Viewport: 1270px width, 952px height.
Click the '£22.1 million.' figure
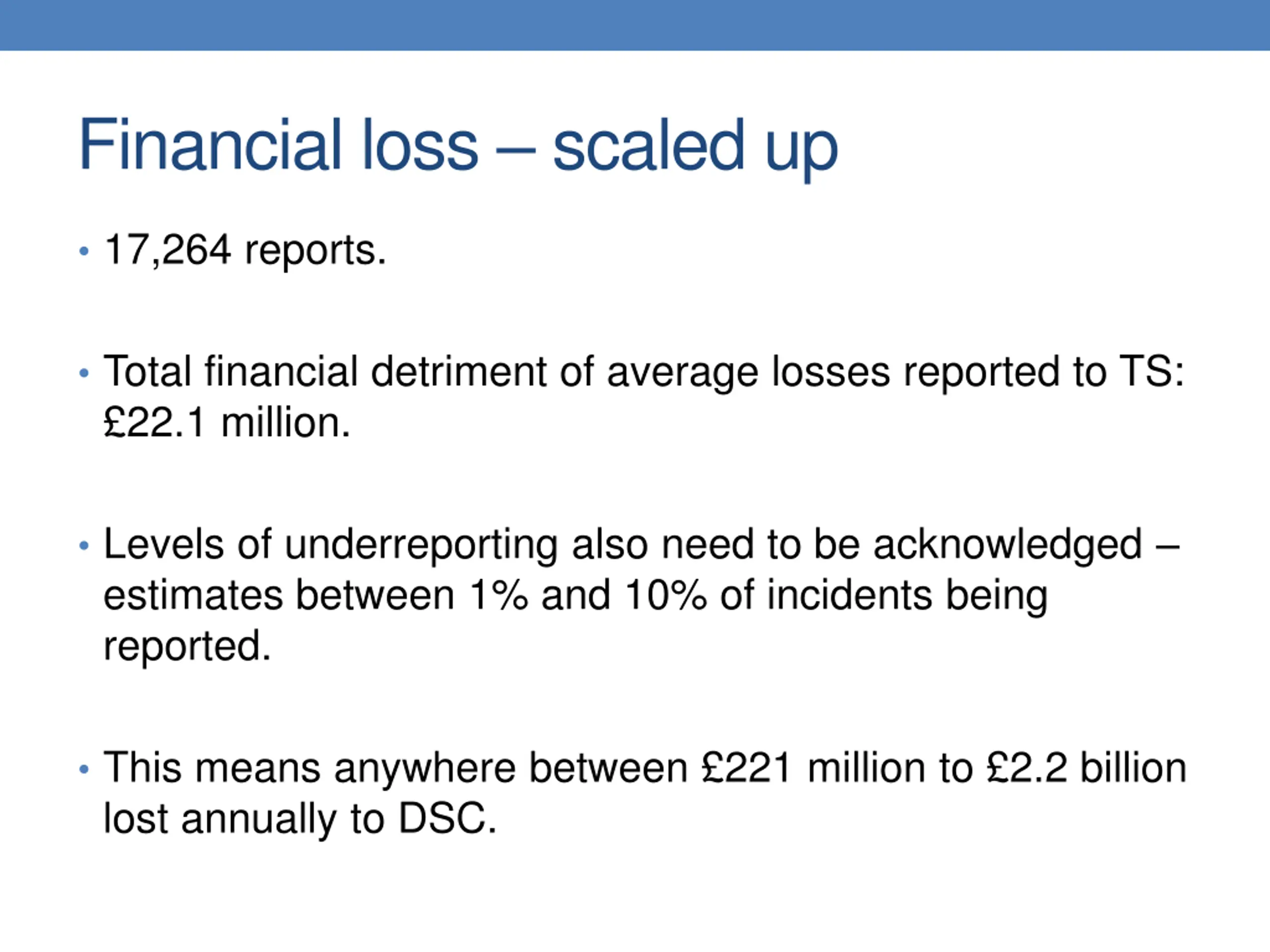[x=227, y=423]
